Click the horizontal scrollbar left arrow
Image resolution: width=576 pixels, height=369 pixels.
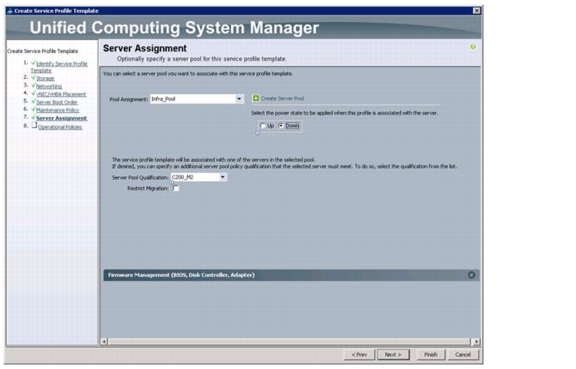tap(104, 342)
